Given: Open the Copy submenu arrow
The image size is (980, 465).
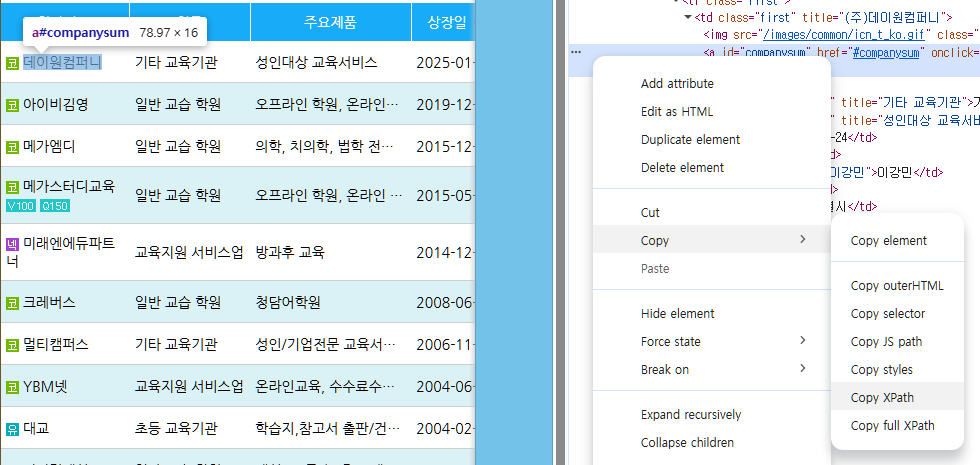Looking at the screenshot, I should (803, 239).
